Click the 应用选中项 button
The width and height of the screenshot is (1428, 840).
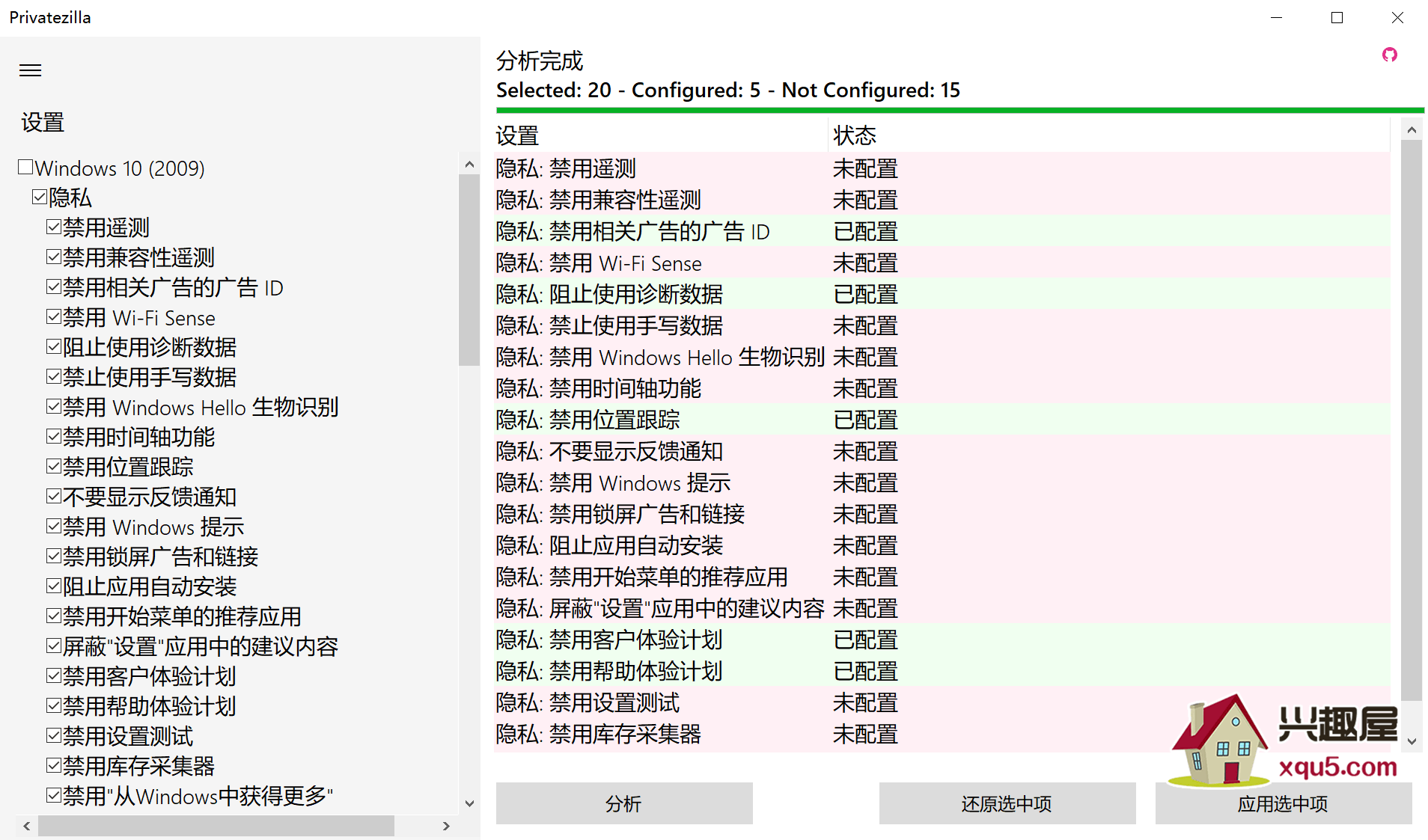[1284, 803]
